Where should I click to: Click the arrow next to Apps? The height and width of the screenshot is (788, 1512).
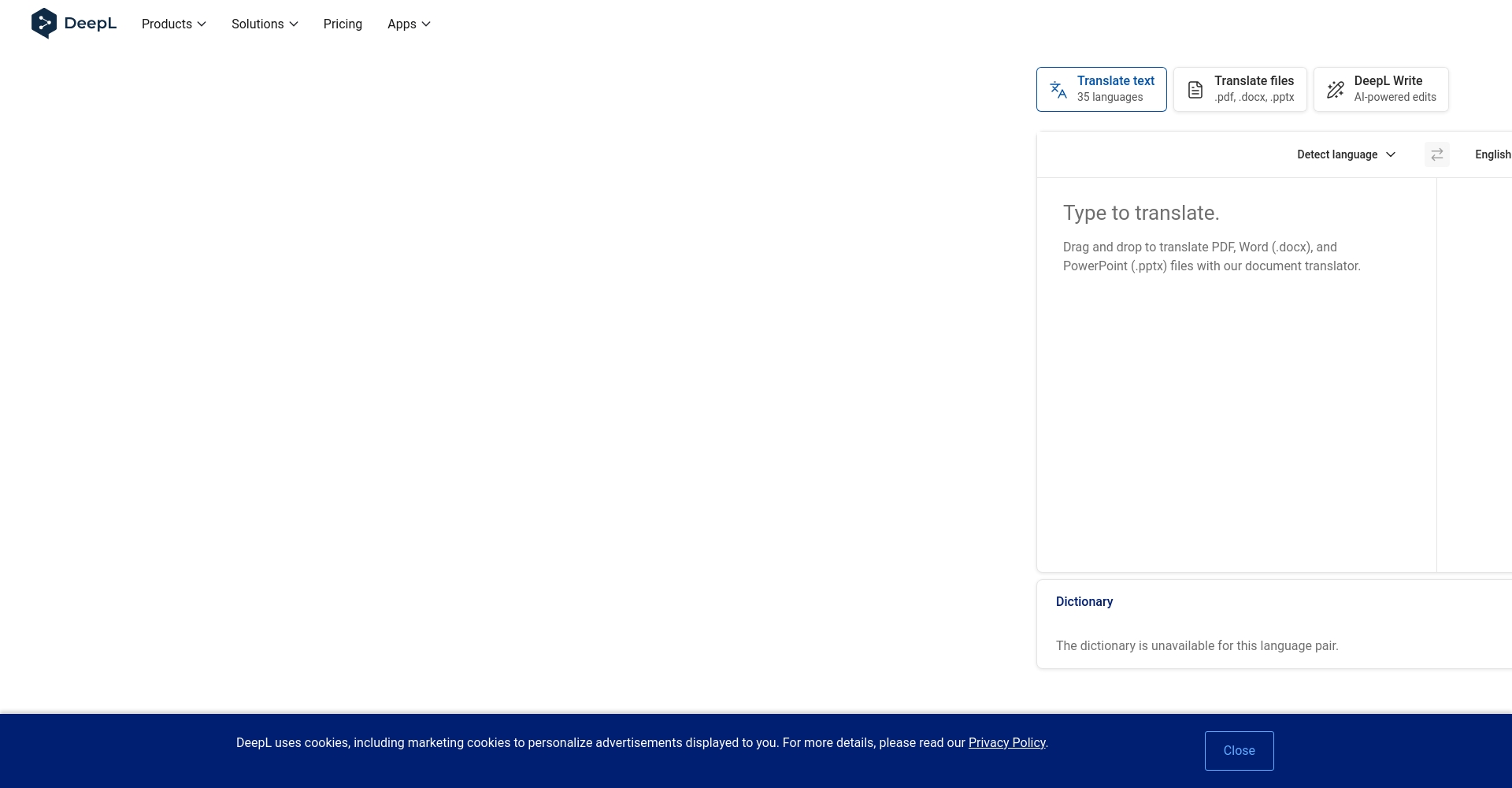tap(426, 24)
